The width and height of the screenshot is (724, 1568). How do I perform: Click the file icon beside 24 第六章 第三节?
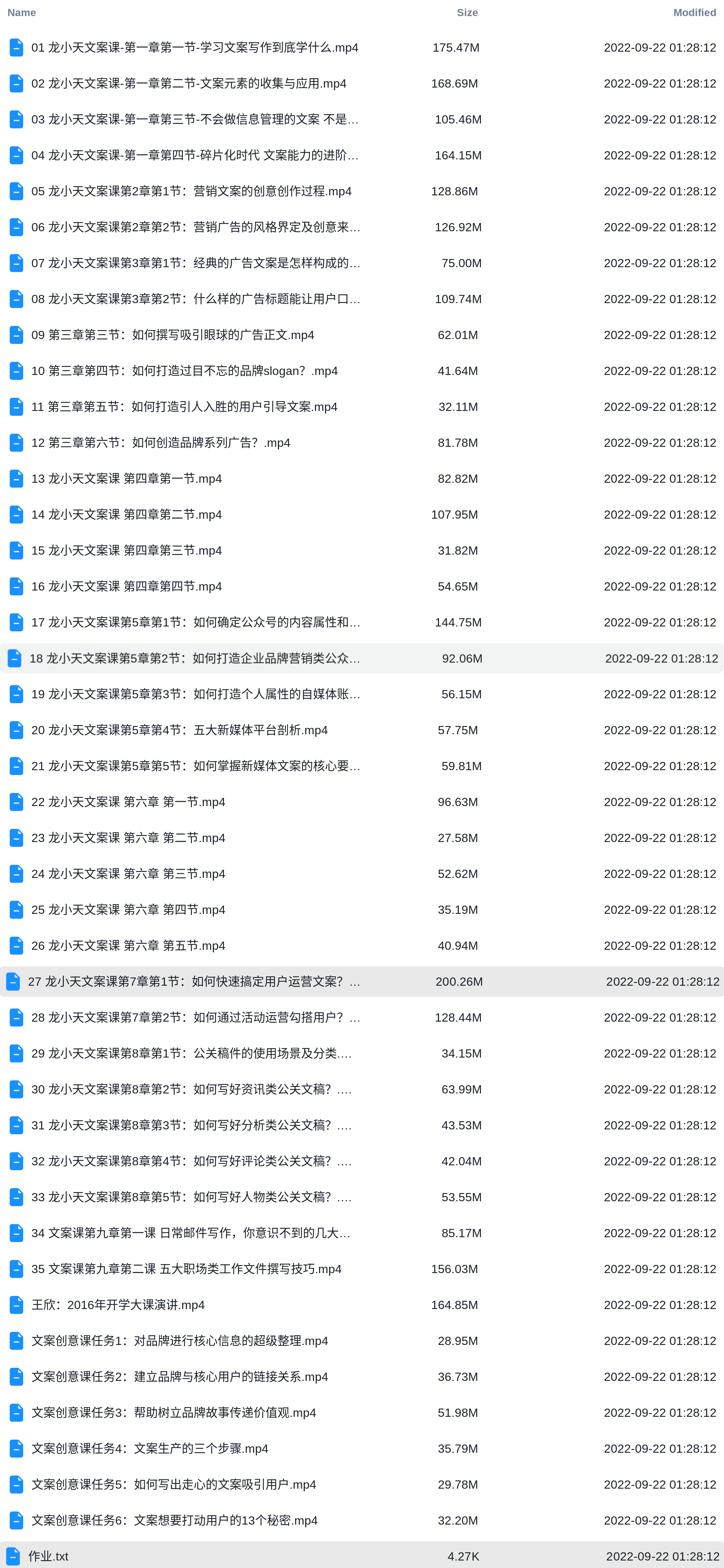[16, 873]
